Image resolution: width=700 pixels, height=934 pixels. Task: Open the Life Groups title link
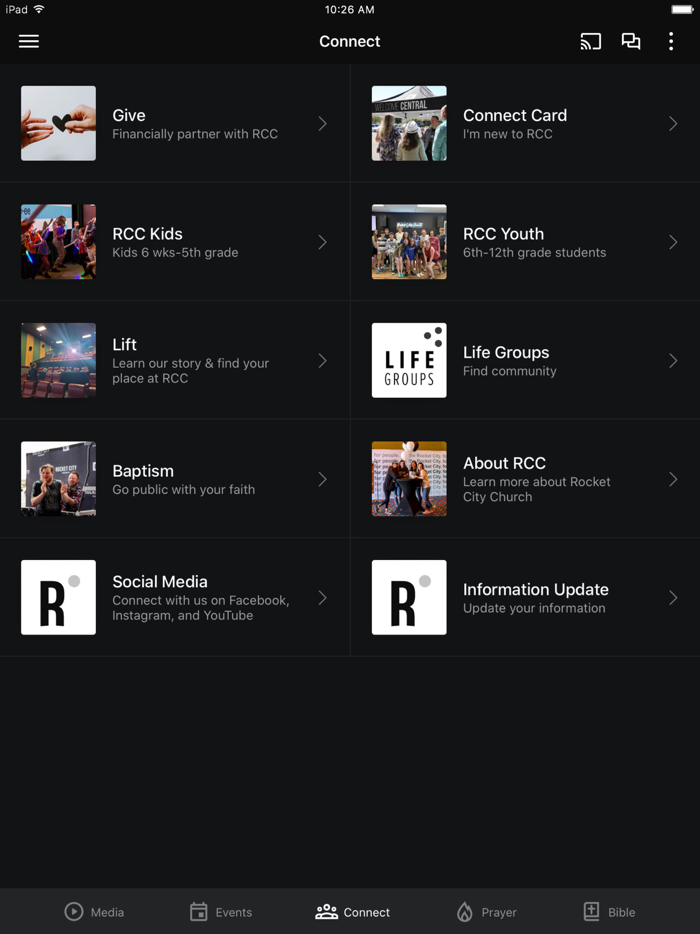pos(506,352)
